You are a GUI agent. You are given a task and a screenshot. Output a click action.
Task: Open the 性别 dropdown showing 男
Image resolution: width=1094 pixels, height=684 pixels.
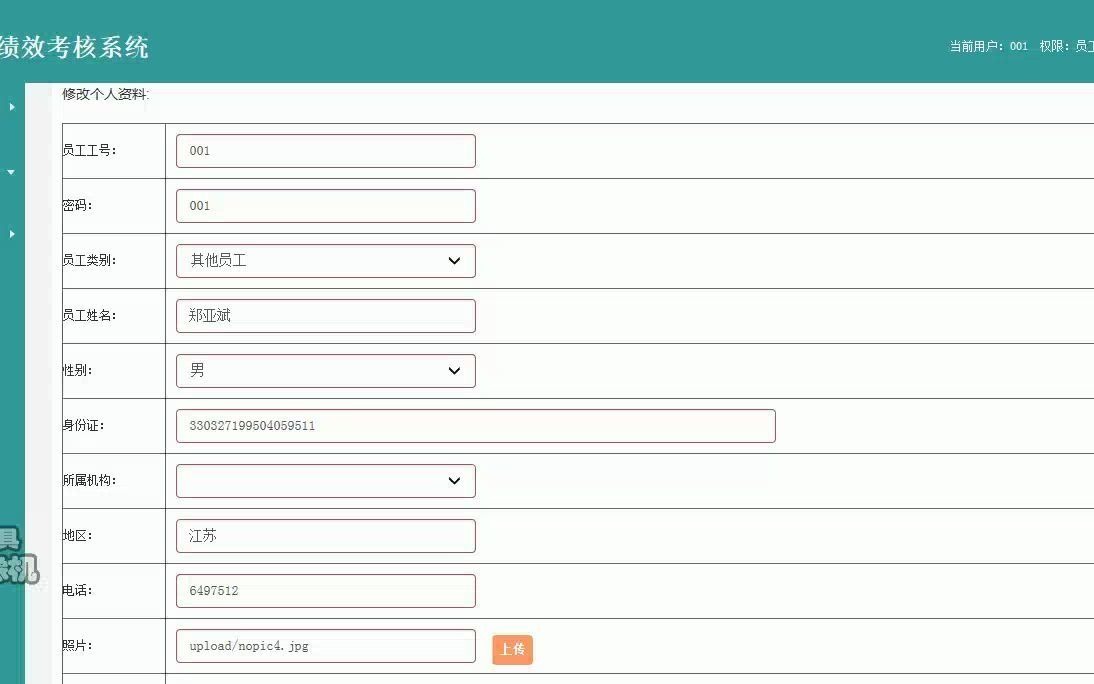coord(325,370)
